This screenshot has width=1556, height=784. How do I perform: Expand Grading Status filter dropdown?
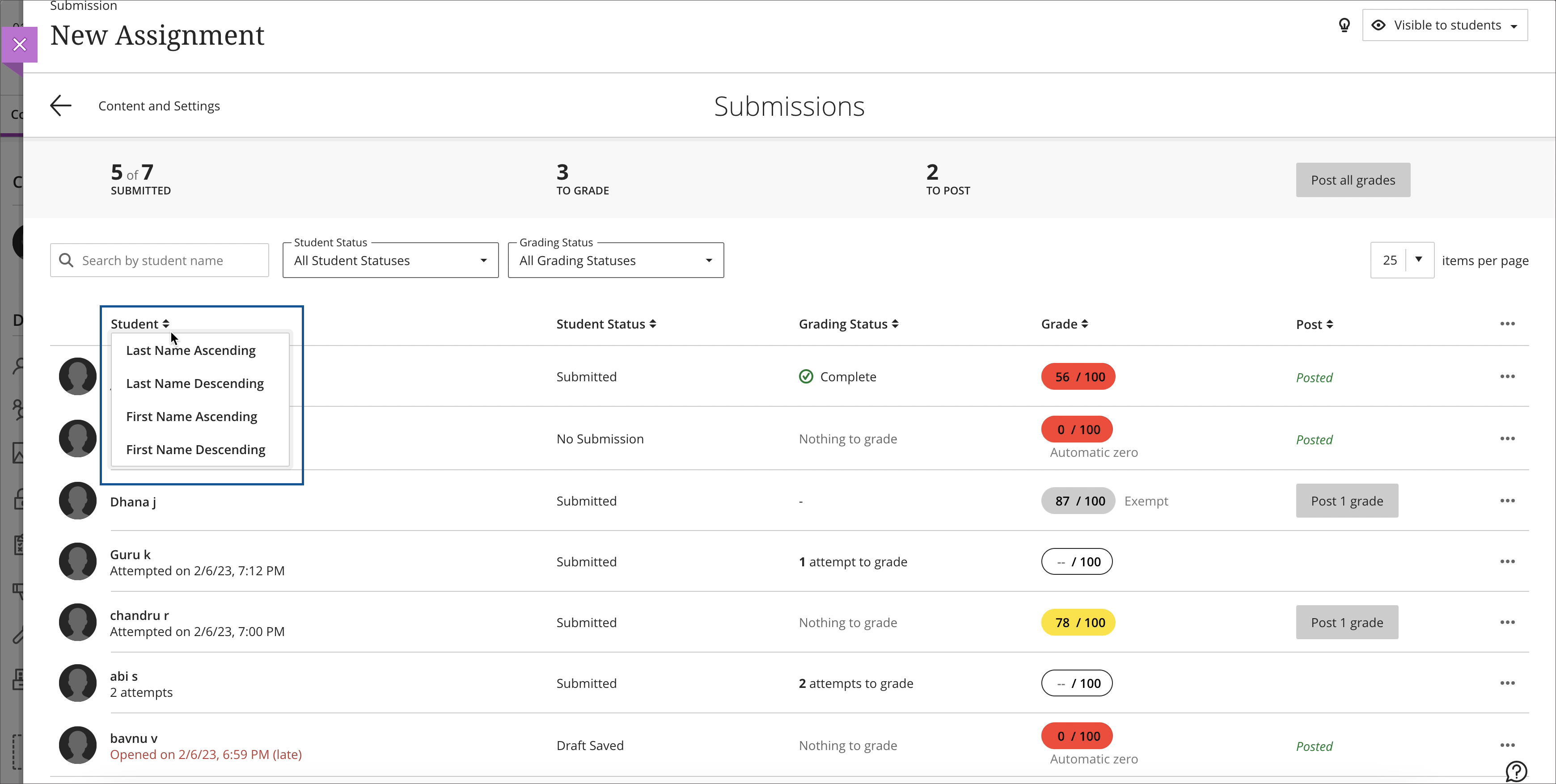[x=616, y=261]
